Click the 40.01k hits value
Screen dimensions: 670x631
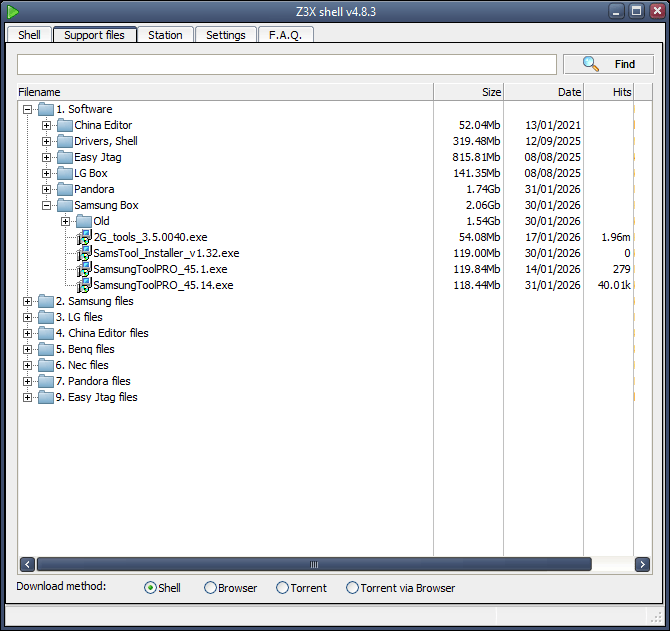click(x=614, y=285)
